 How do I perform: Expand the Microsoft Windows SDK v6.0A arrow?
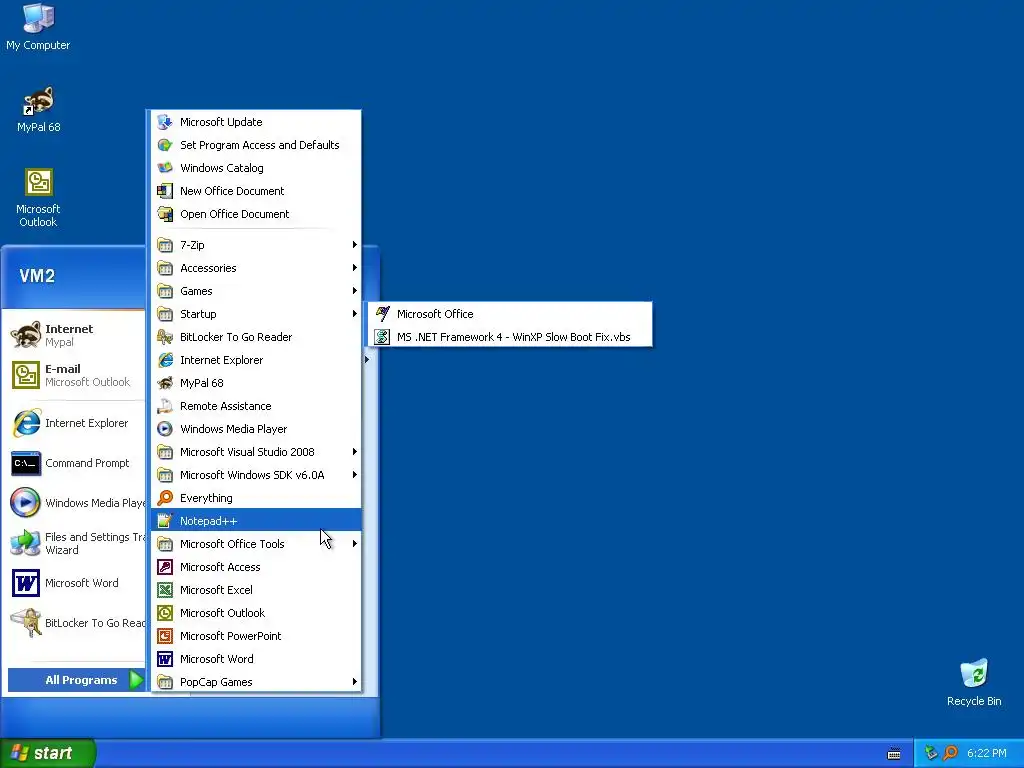pos(355,475)
